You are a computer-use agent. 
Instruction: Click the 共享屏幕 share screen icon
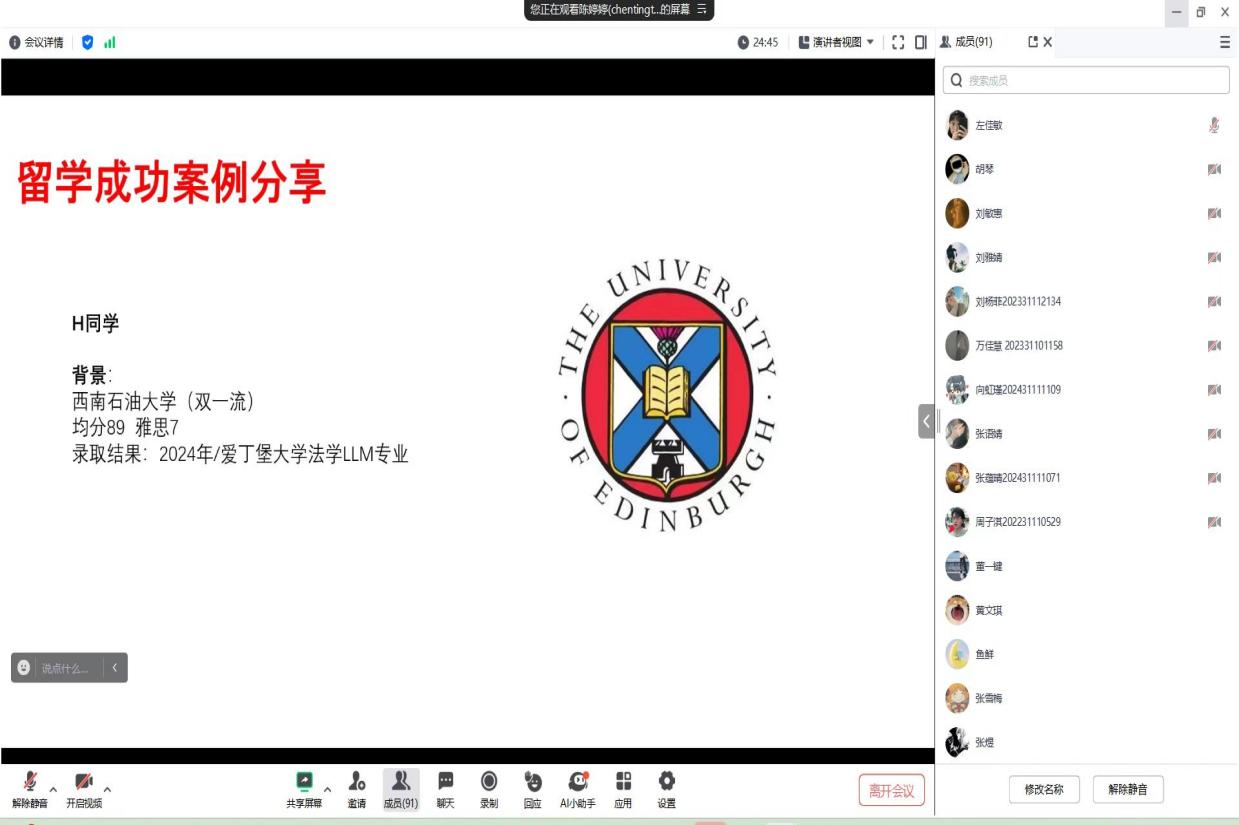pos(304,783)
